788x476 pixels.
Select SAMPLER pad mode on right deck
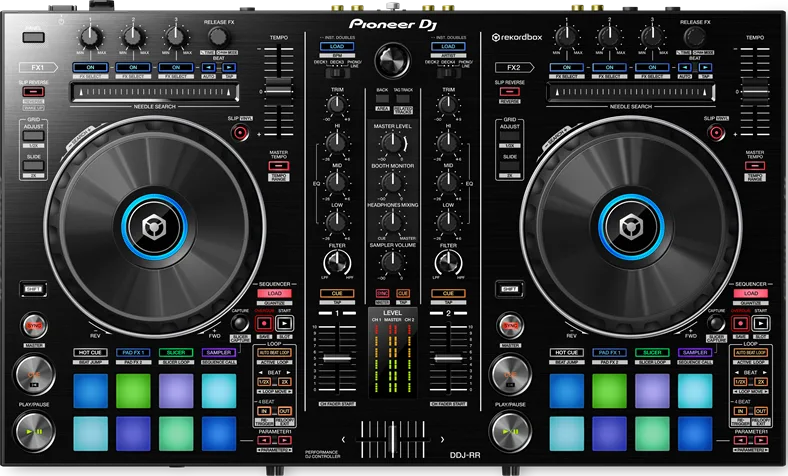tap(695, 353)
